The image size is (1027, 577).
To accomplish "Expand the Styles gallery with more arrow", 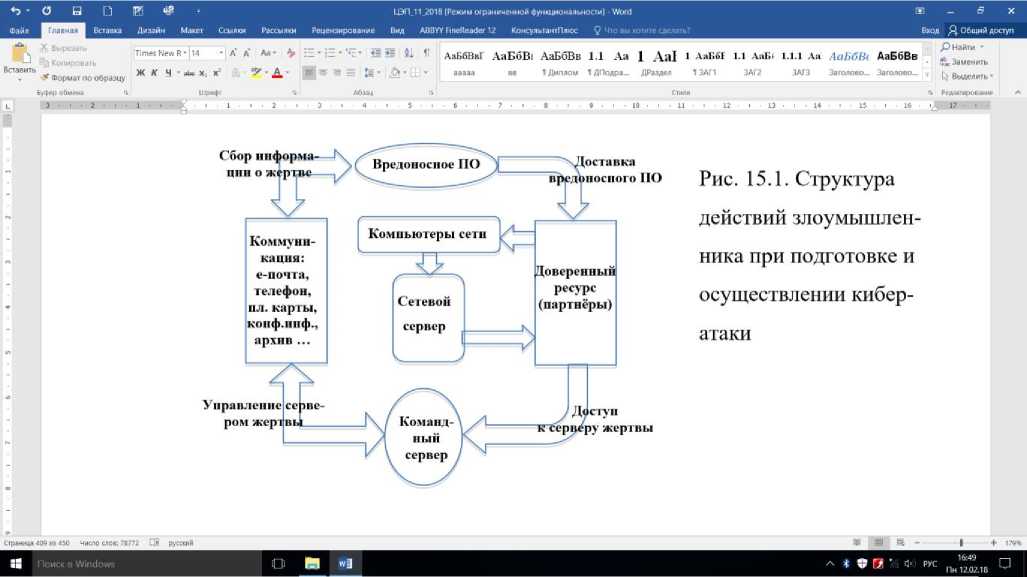I will (927, 76).
